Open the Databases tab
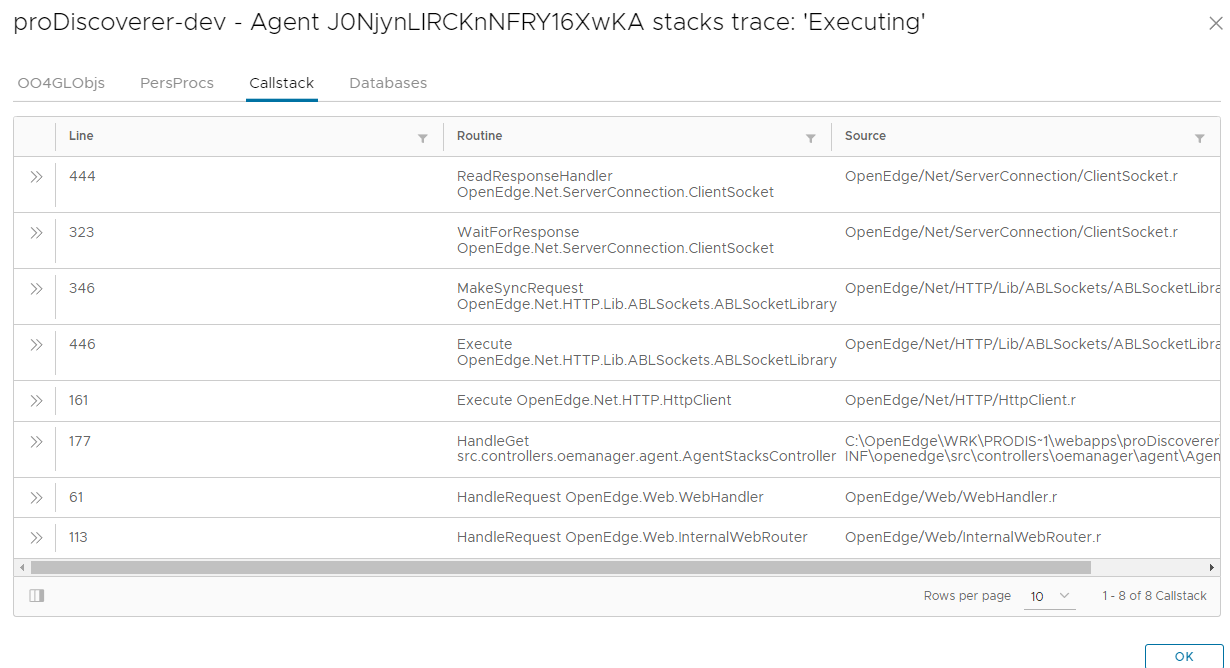 tap(388, 83)
